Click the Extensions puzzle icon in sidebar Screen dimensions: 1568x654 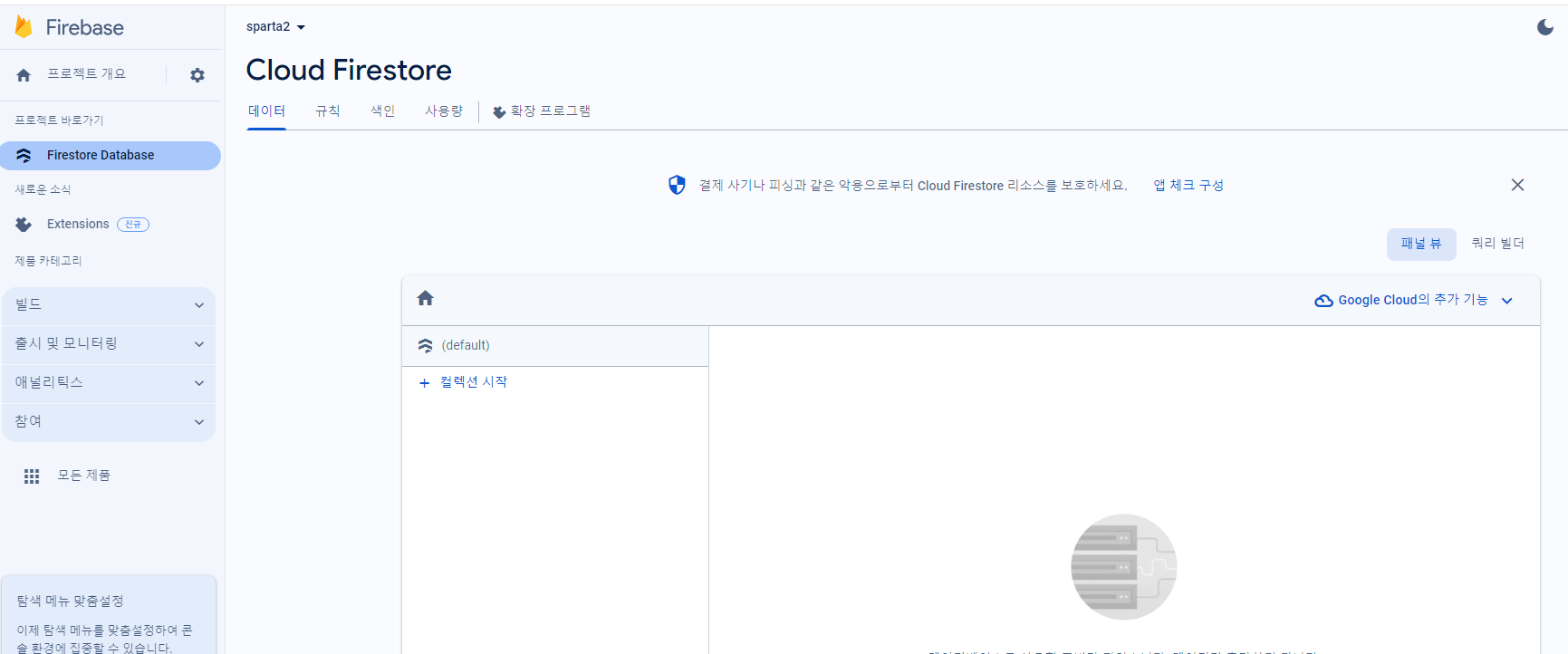pyautogui.click(x=24, y=225)
